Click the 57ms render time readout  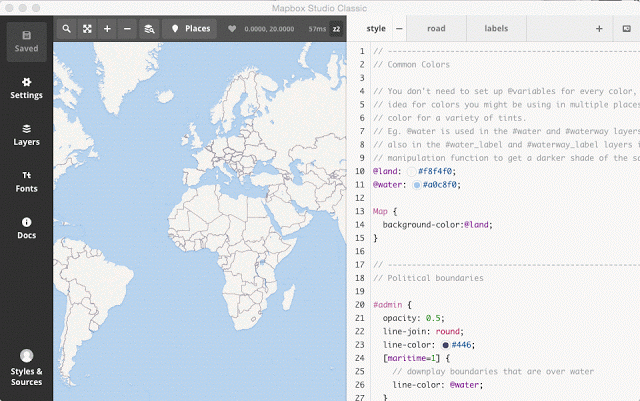pyautogui.click(x=317, y=29)
